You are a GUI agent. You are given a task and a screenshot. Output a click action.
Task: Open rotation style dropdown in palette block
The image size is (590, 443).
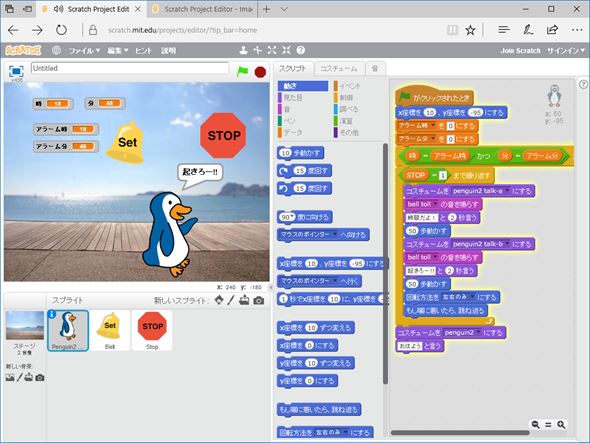[345, 432]
